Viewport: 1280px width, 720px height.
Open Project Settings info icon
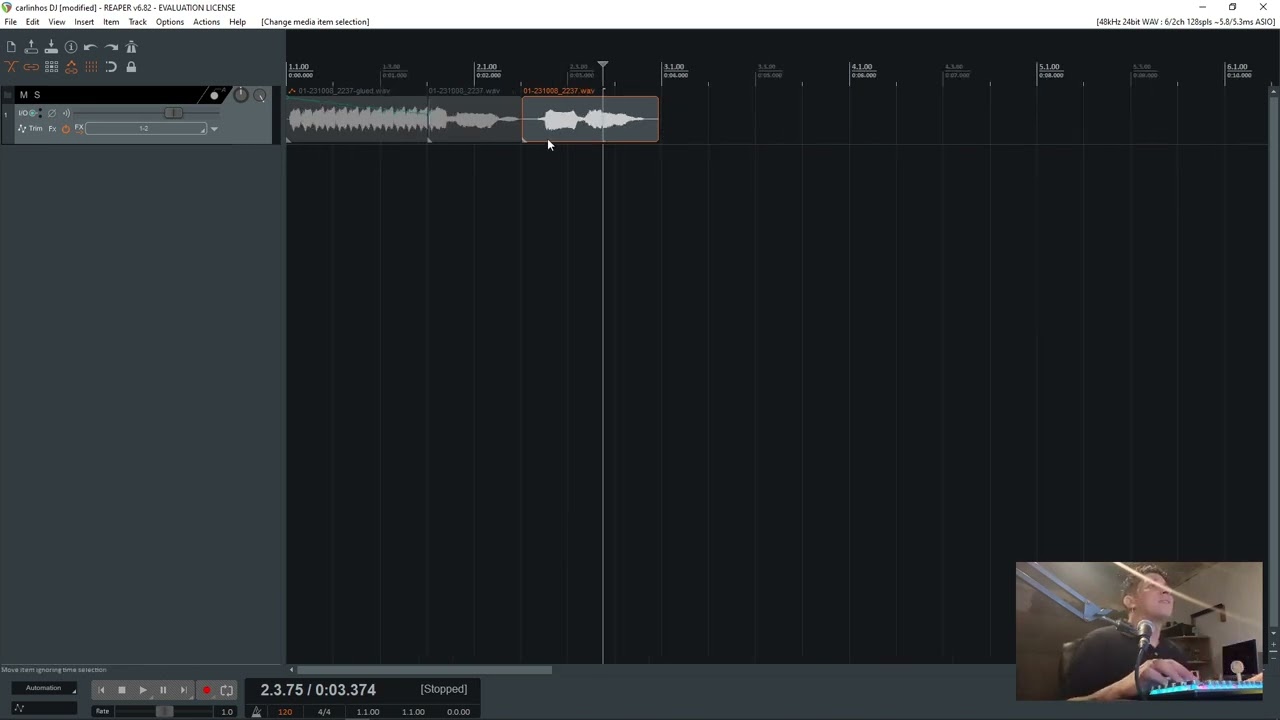click(x=71, y=47)
